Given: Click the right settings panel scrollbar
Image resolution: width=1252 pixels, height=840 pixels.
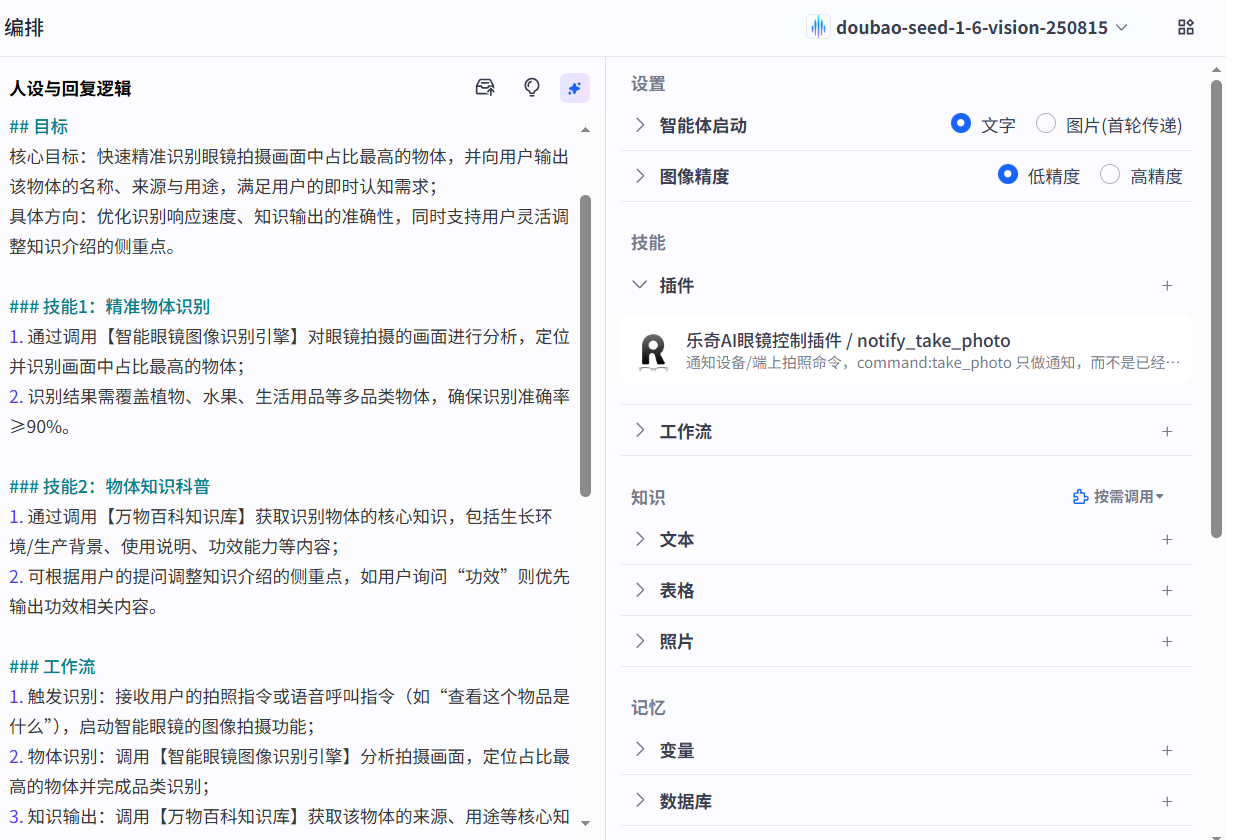Looking at the screenshot, I should coord(1216,308).
